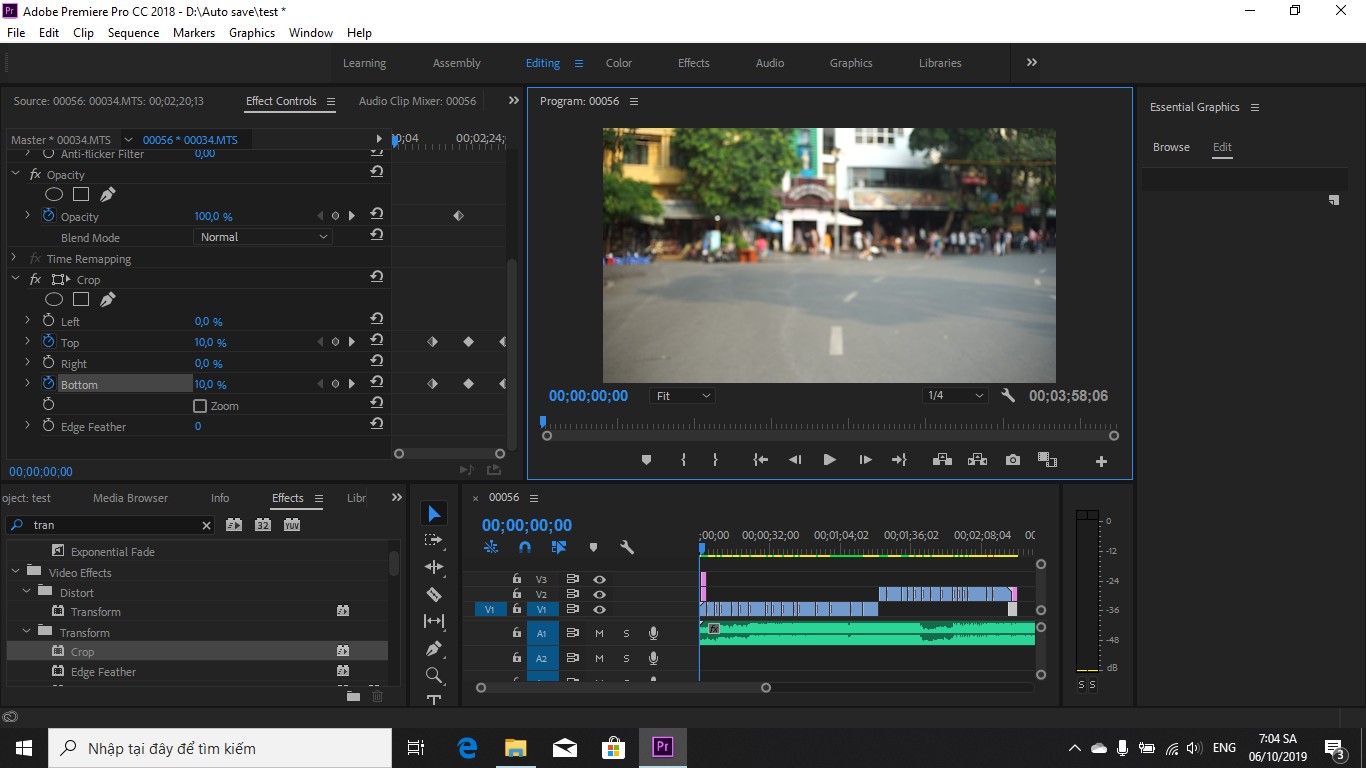
Task: Mute track A1
Action: click(x=599, y=632)
